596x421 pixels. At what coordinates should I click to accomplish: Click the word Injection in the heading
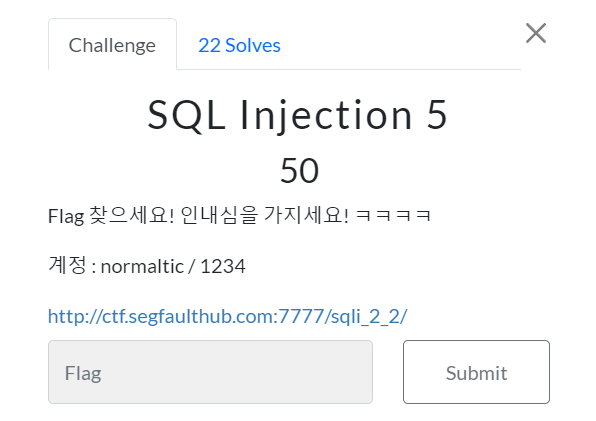[x=326, y=116]
